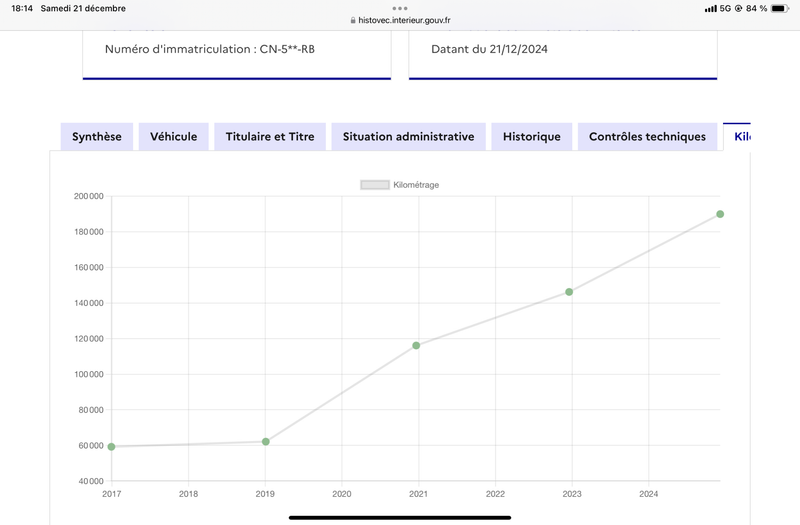Click the 180 000 y-axis label

(89, 232)
